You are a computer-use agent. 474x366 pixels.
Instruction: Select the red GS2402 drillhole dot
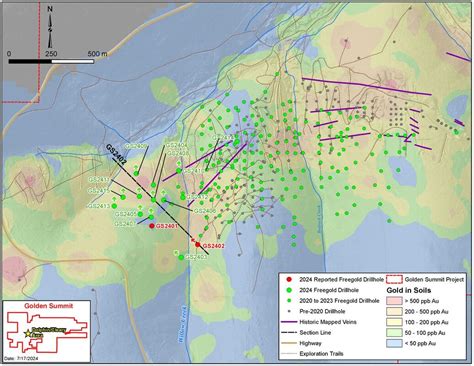tap(198, 245)
